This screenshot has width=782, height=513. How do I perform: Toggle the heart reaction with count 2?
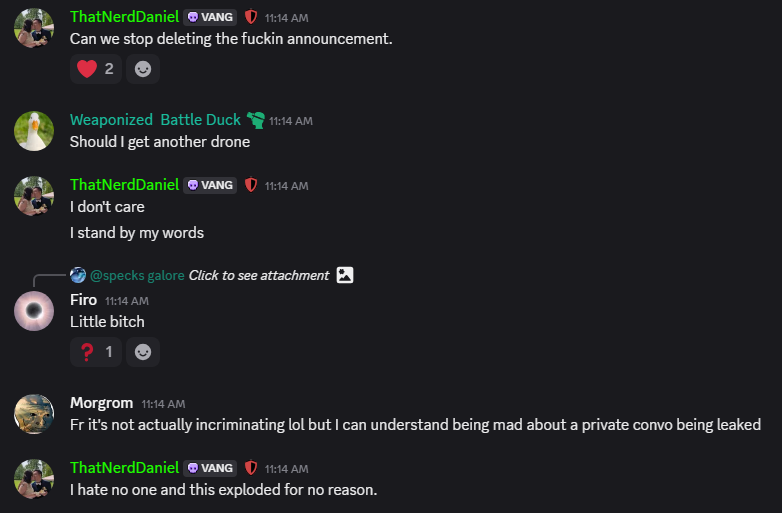[x=96, y=69]
